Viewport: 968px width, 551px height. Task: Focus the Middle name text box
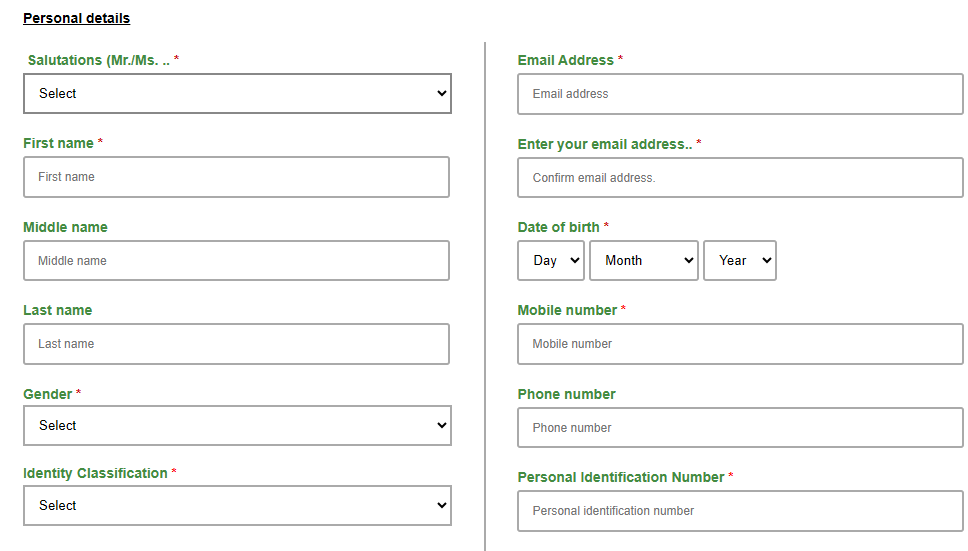[x=236, y=260]
